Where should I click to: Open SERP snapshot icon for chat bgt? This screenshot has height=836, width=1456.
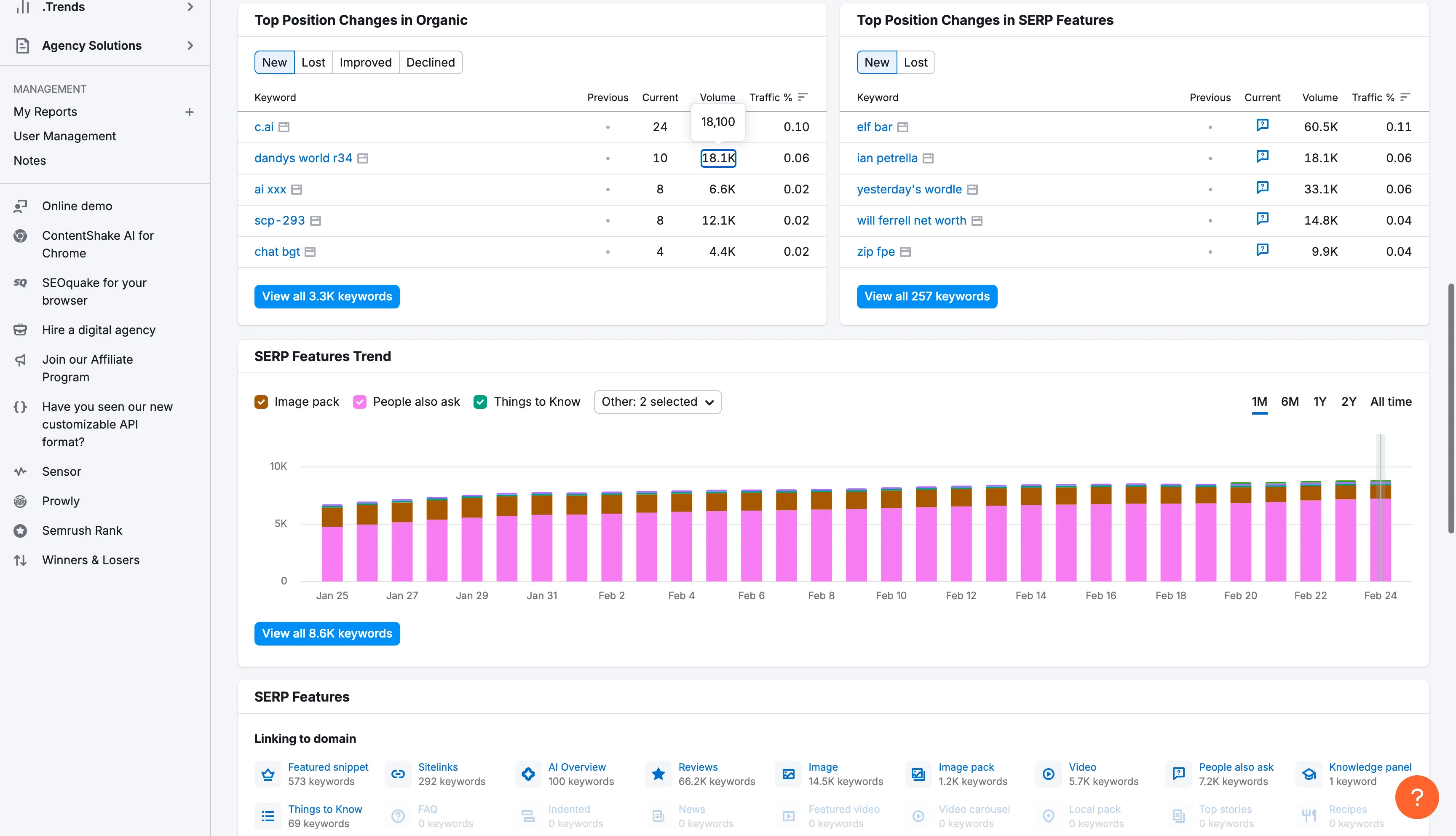click(310, 252)
